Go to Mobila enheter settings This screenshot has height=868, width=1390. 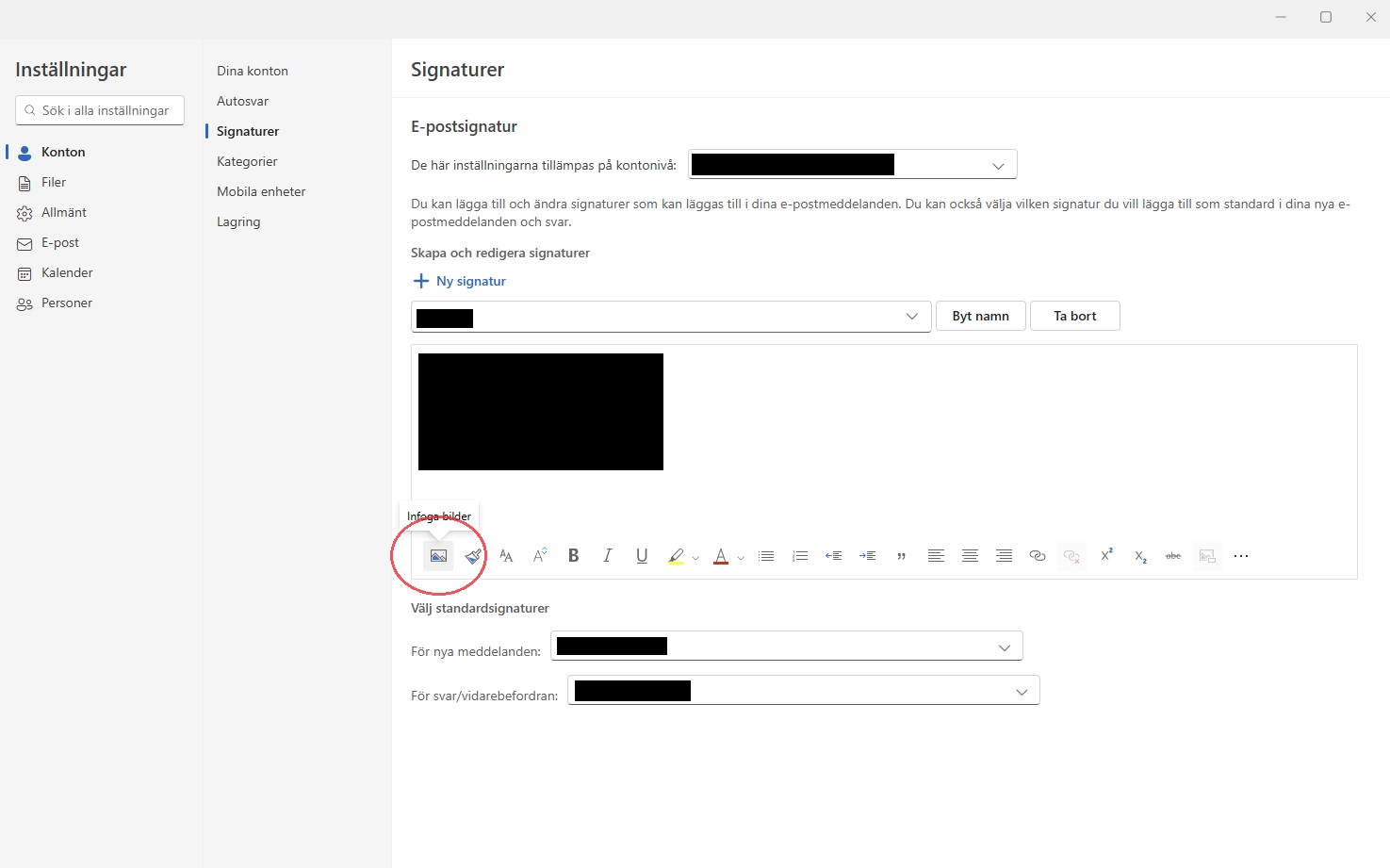coord(261,191)
